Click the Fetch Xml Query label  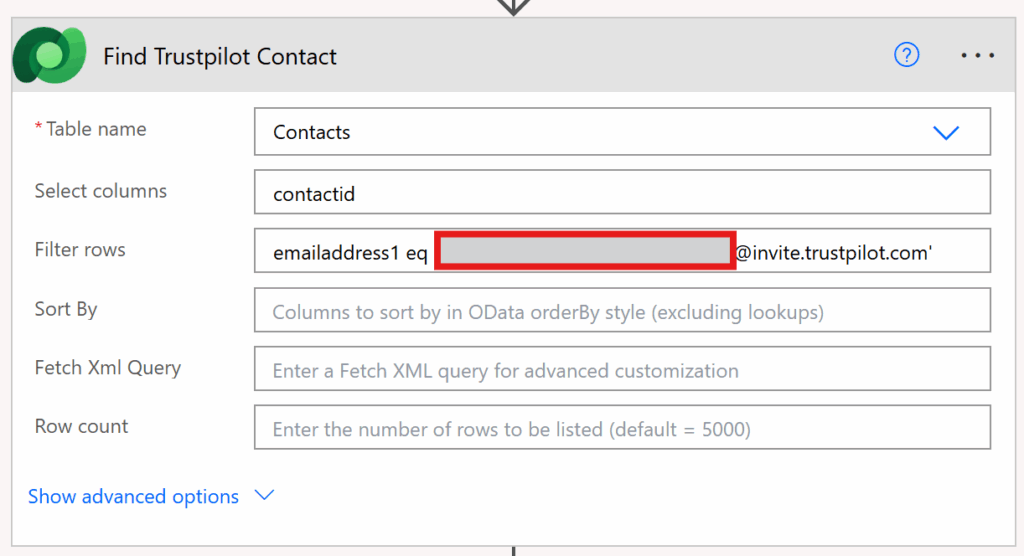(x=107, y=368)
